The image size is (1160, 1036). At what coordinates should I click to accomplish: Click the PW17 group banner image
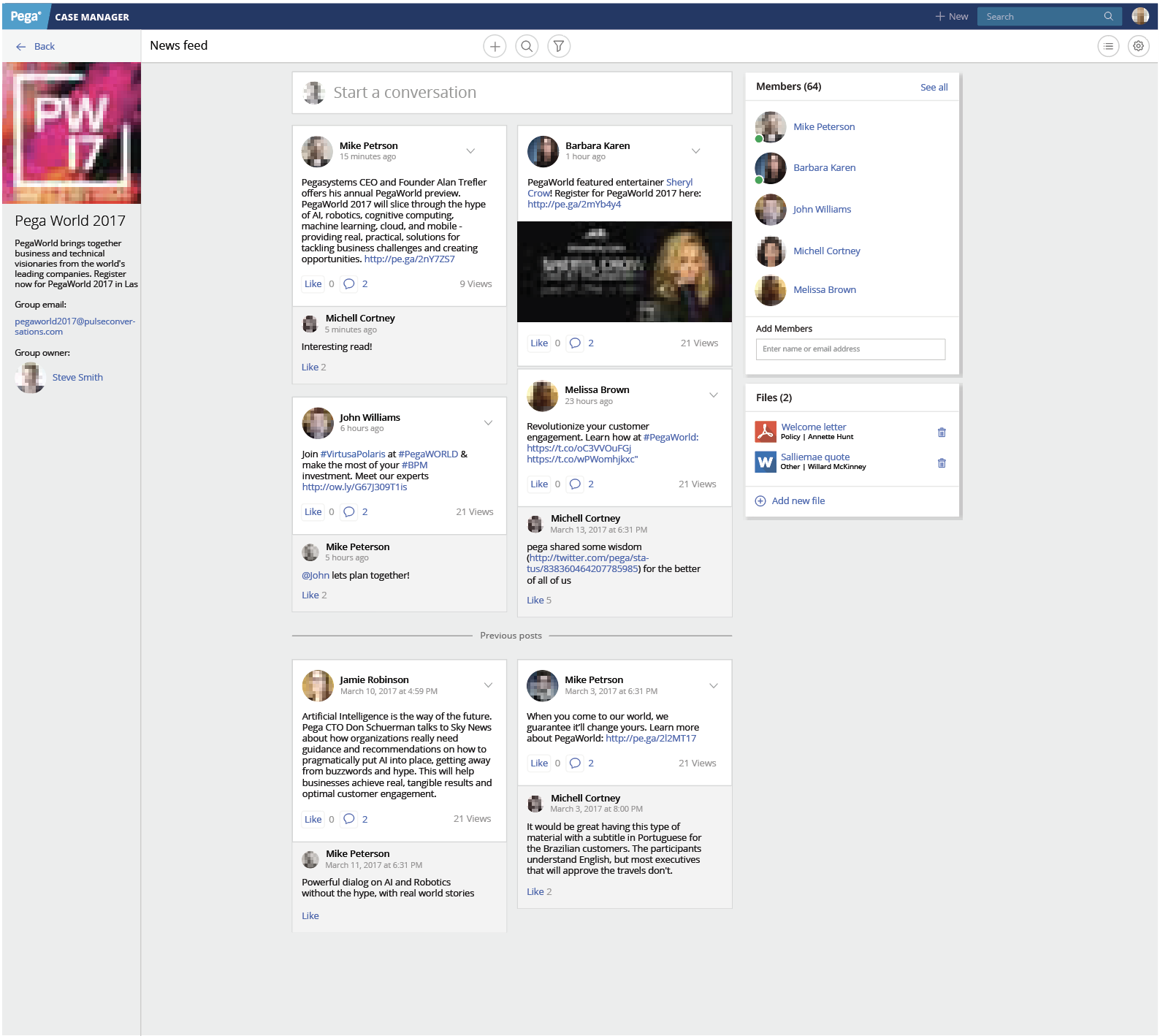(72, 133)
